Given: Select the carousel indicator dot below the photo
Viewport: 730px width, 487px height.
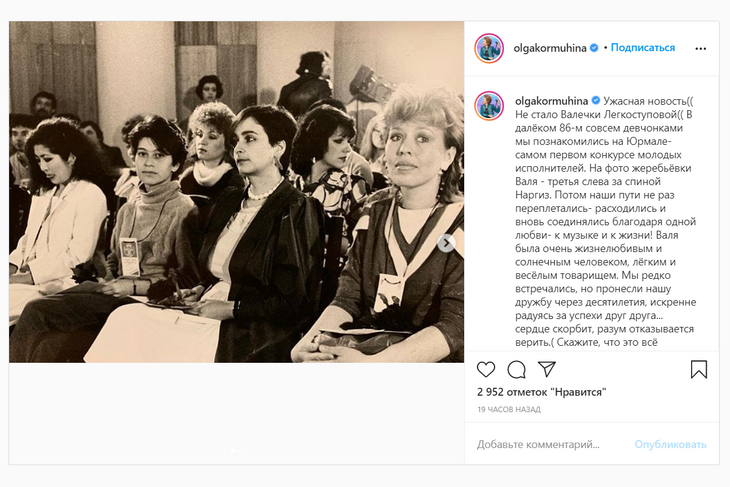Looking at the screenshot, I should [233, 450].
